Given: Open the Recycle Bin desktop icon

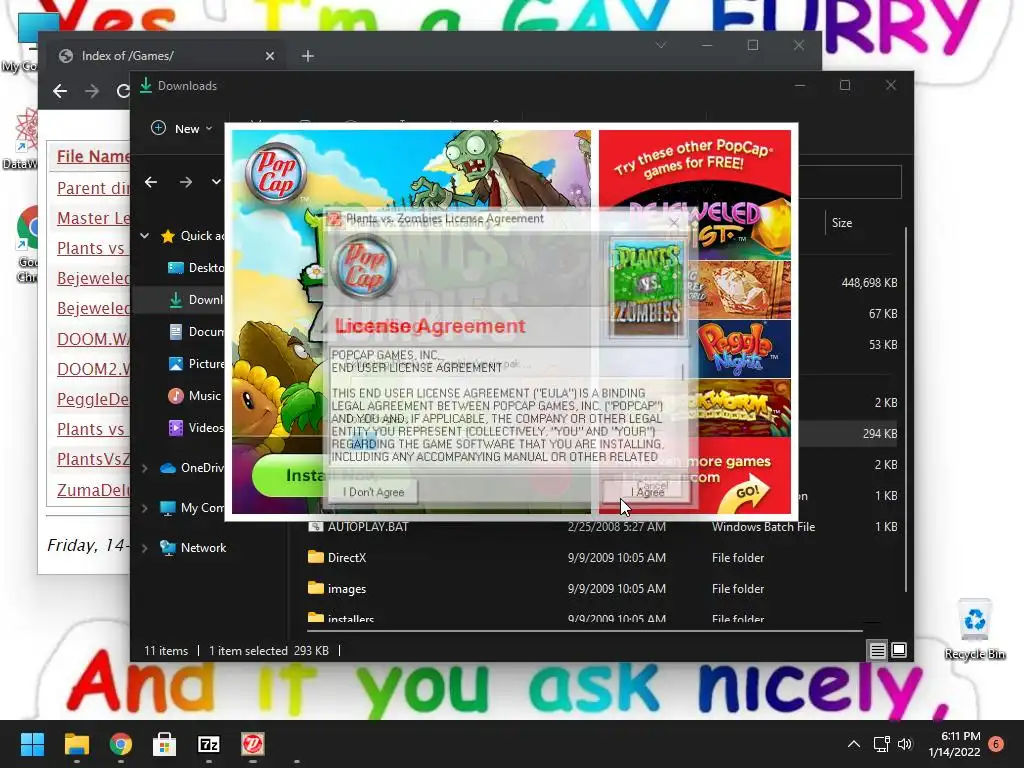Looking at the screenshot, I should point(975,628).
